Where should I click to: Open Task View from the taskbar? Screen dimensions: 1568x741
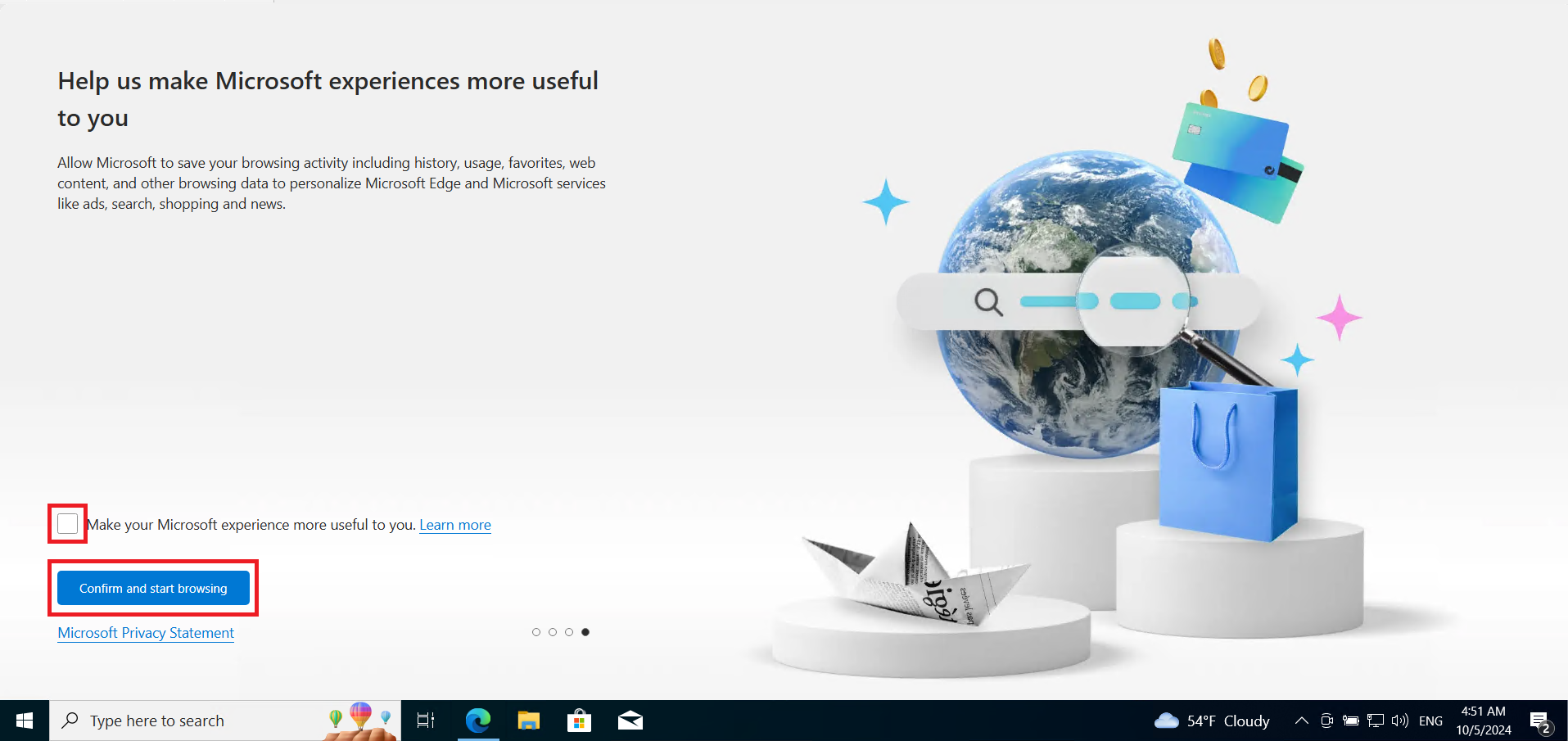[x=426, y=721]
